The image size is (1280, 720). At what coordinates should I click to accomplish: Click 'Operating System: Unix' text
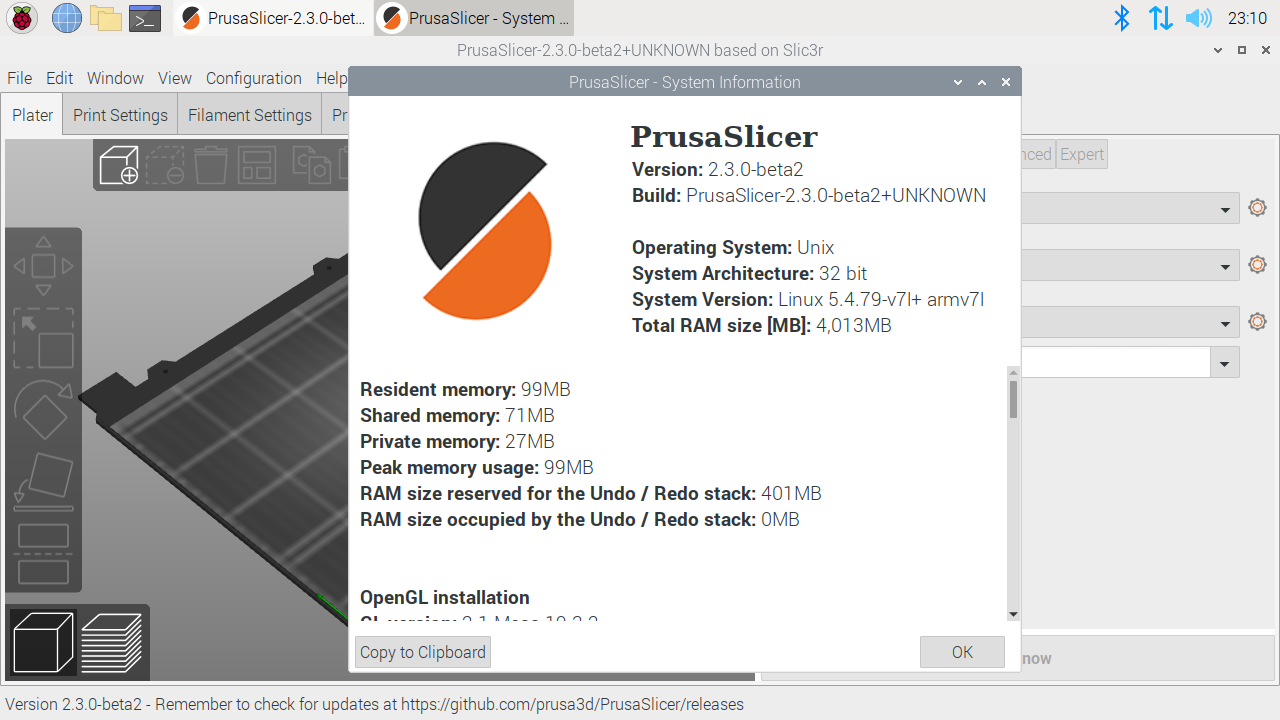733,247
